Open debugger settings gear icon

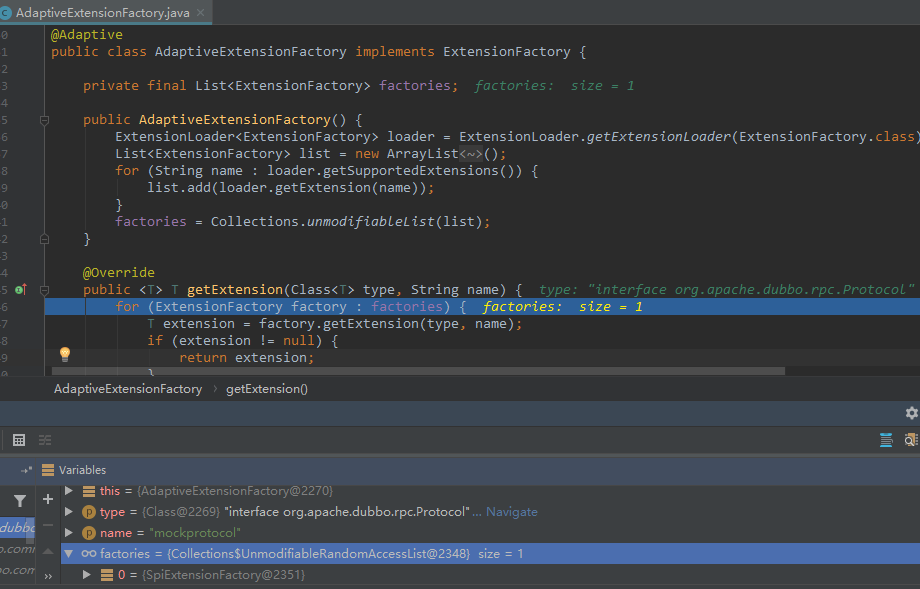pyautogui.click(x=911, y=413)
